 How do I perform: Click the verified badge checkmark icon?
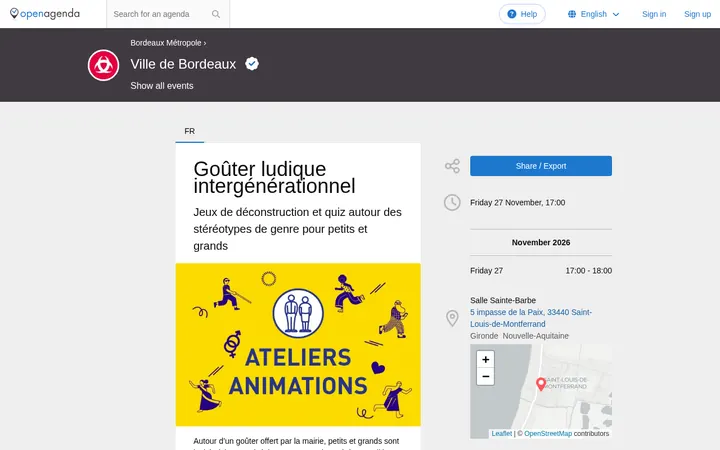(x=252, y=63)
